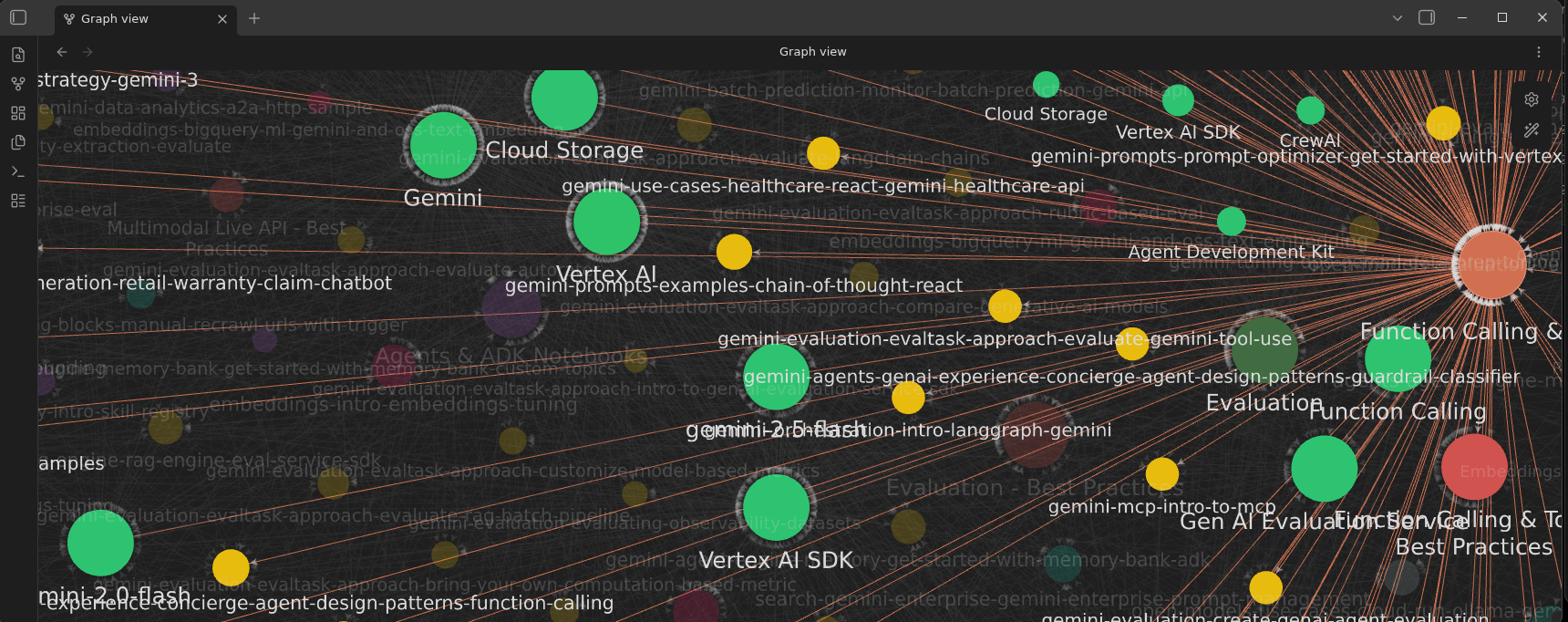
Task: Open graph view from the ribbon
Action: coord(18,84)
